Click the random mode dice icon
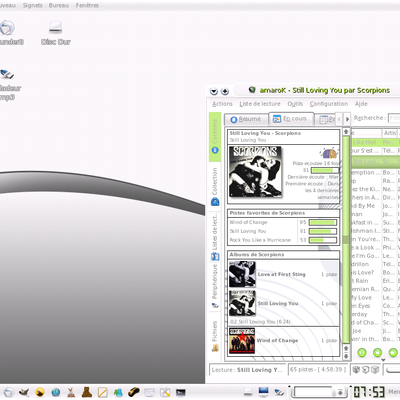Viewport: 400px width, 400px height. pos(356,370)
